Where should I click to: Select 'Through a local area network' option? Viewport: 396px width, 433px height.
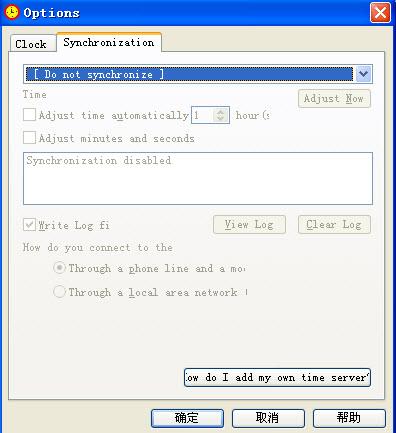click(x=59, y=292)
